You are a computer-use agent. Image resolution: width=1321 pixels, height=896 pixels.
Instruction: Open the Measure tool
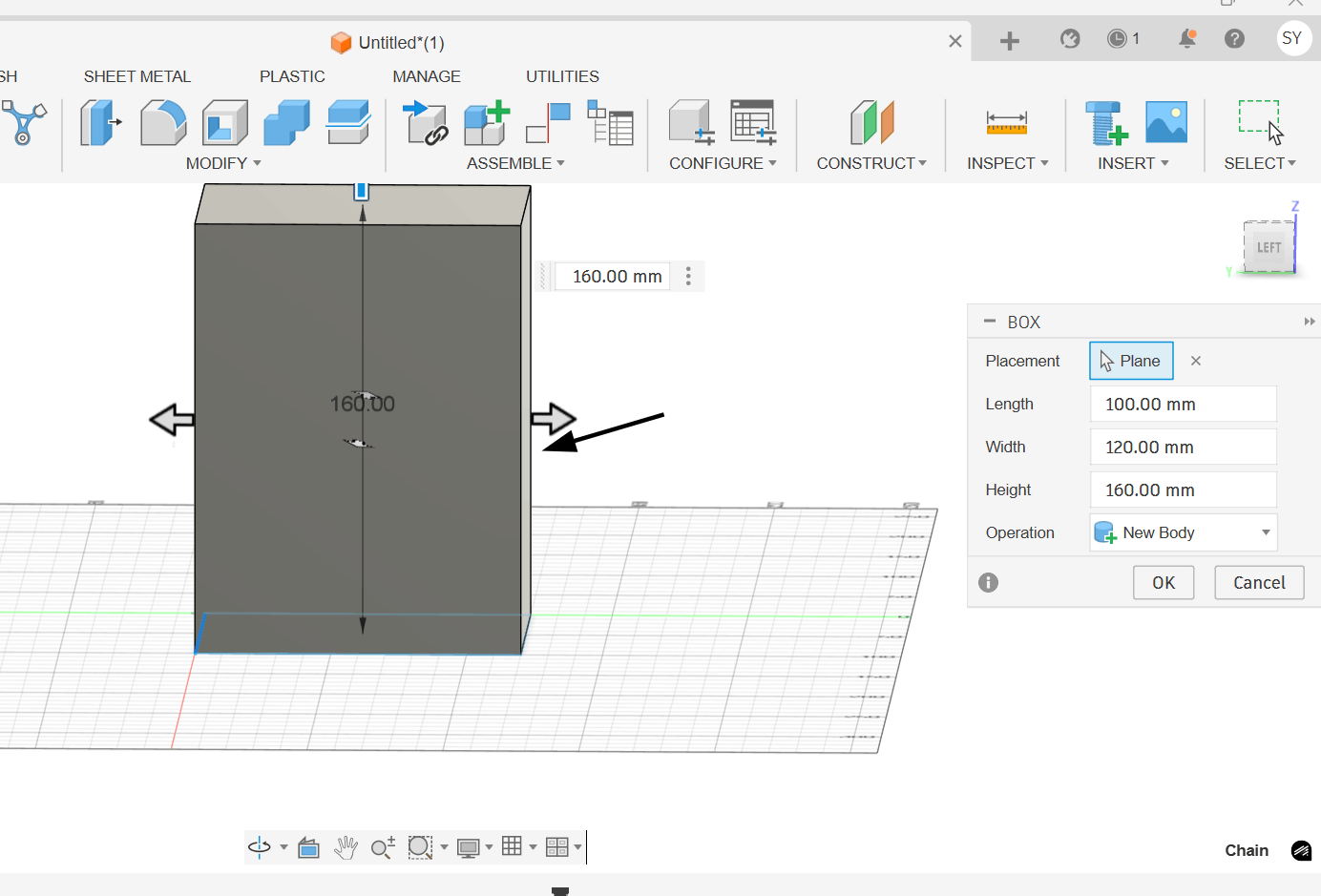click(x=1006, y=123)
